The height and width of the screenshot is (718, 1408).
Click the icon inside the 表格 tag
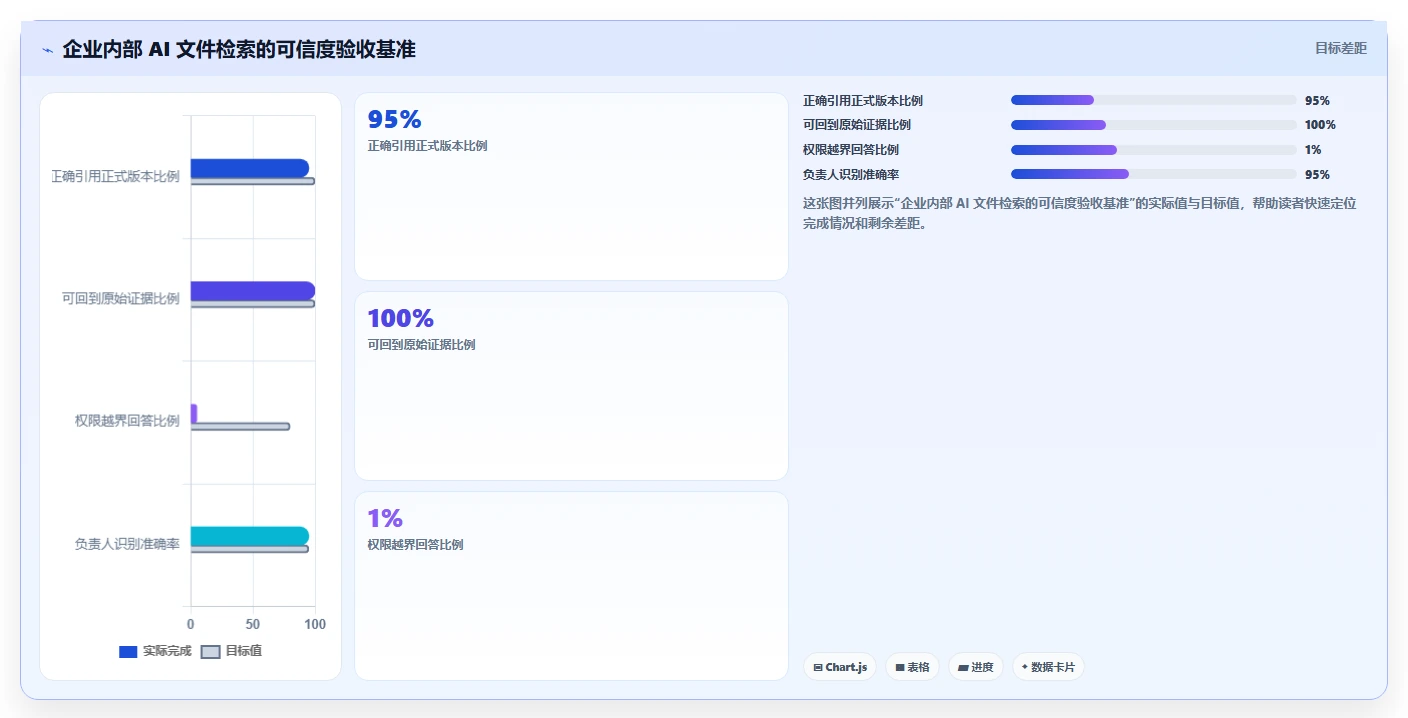(900, 667)
